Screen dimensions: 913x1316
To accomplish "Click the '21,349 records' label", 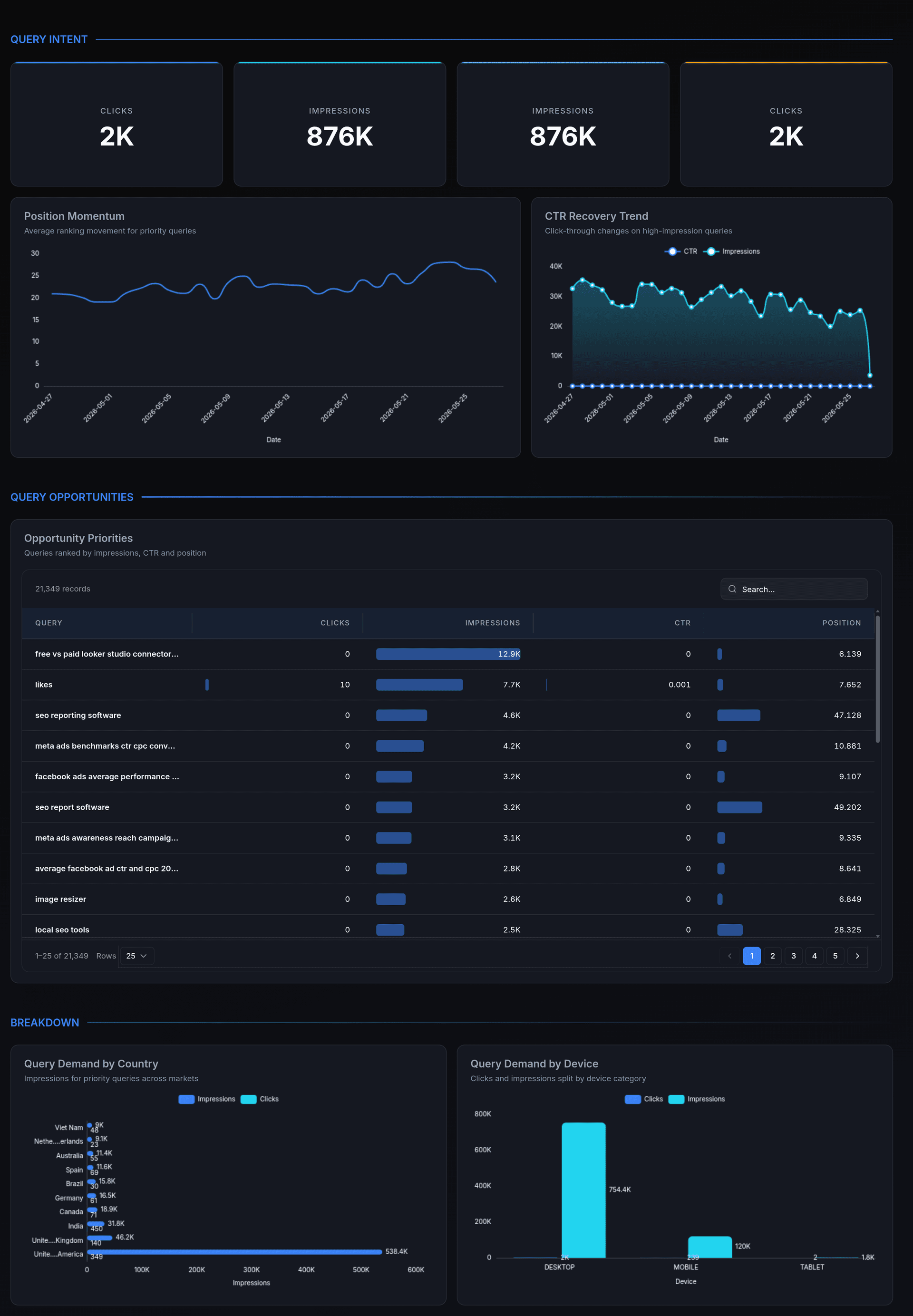I will pos(62,589).
